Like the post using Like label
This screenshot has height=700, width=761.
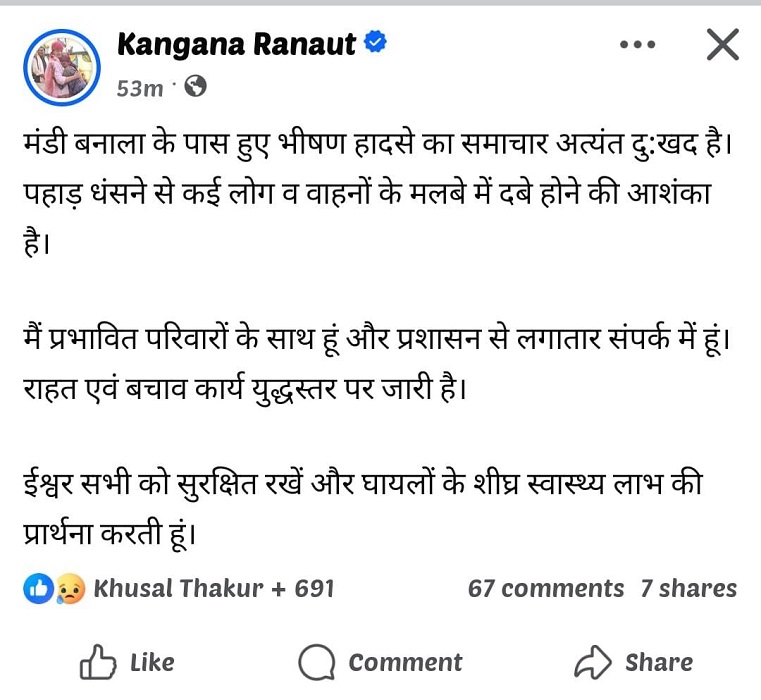(x=152, y=663)
